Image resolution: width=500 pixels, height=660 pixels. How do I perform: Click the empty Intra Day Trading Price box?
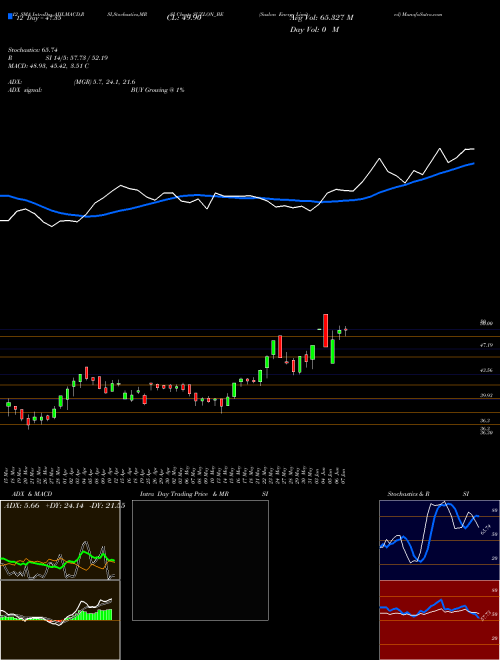200,560
